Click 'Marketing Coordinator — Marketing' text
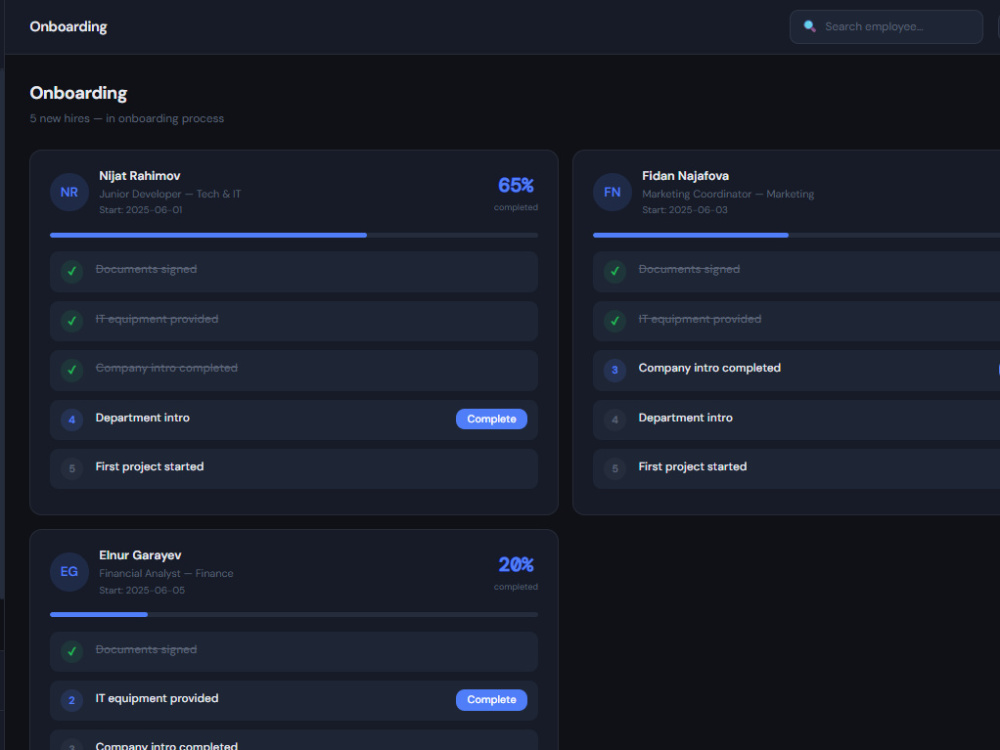 728,194
